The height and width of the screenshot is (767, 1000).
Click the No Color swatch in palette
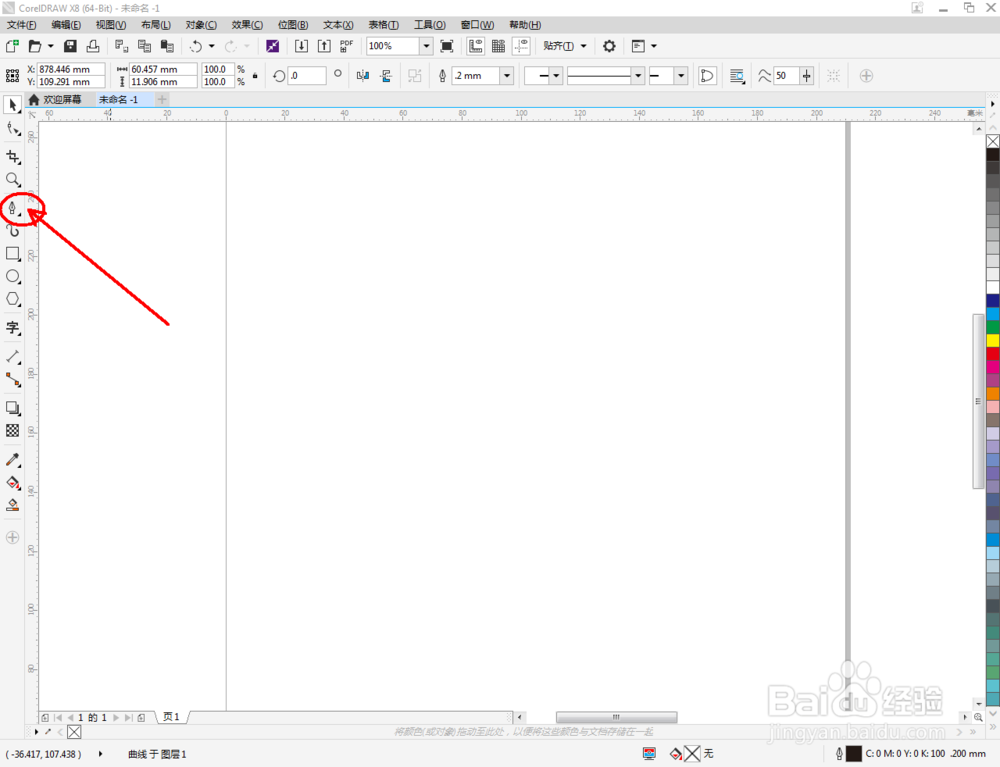pyautogui.click(x=993, y=141)
